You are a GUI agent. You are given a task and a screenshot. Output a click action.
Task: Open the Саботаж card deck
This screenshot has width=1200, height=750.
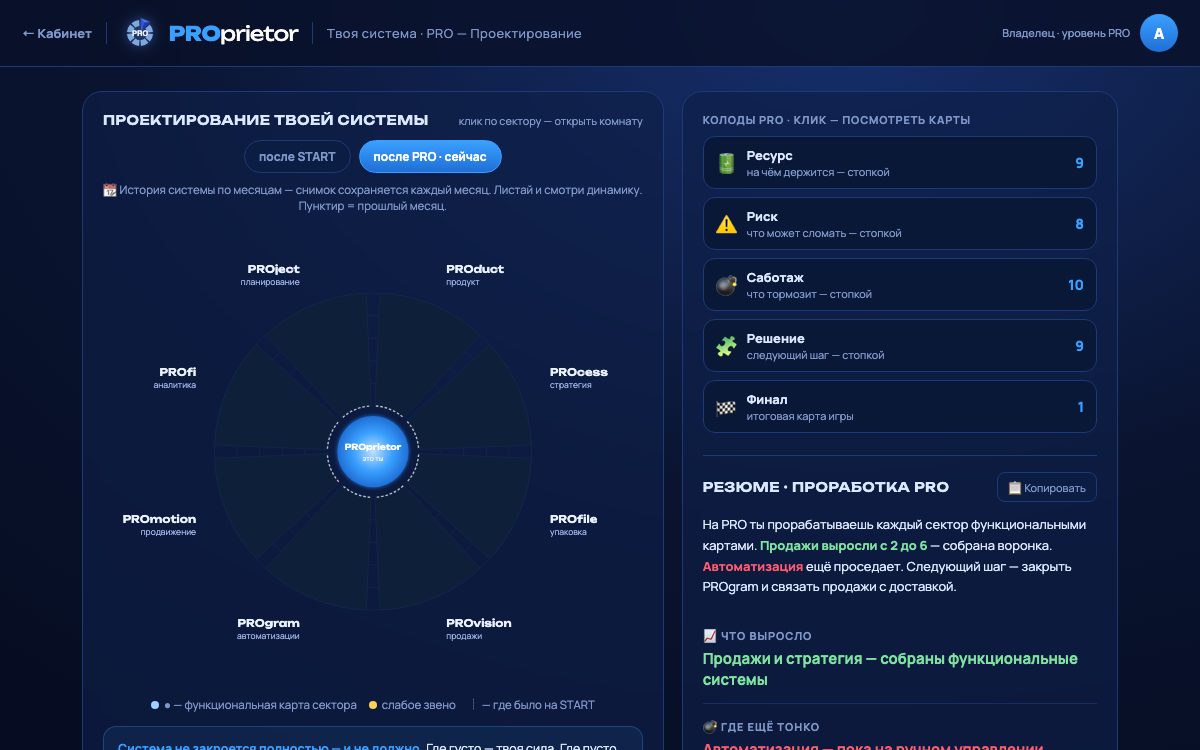pos(900,285)
